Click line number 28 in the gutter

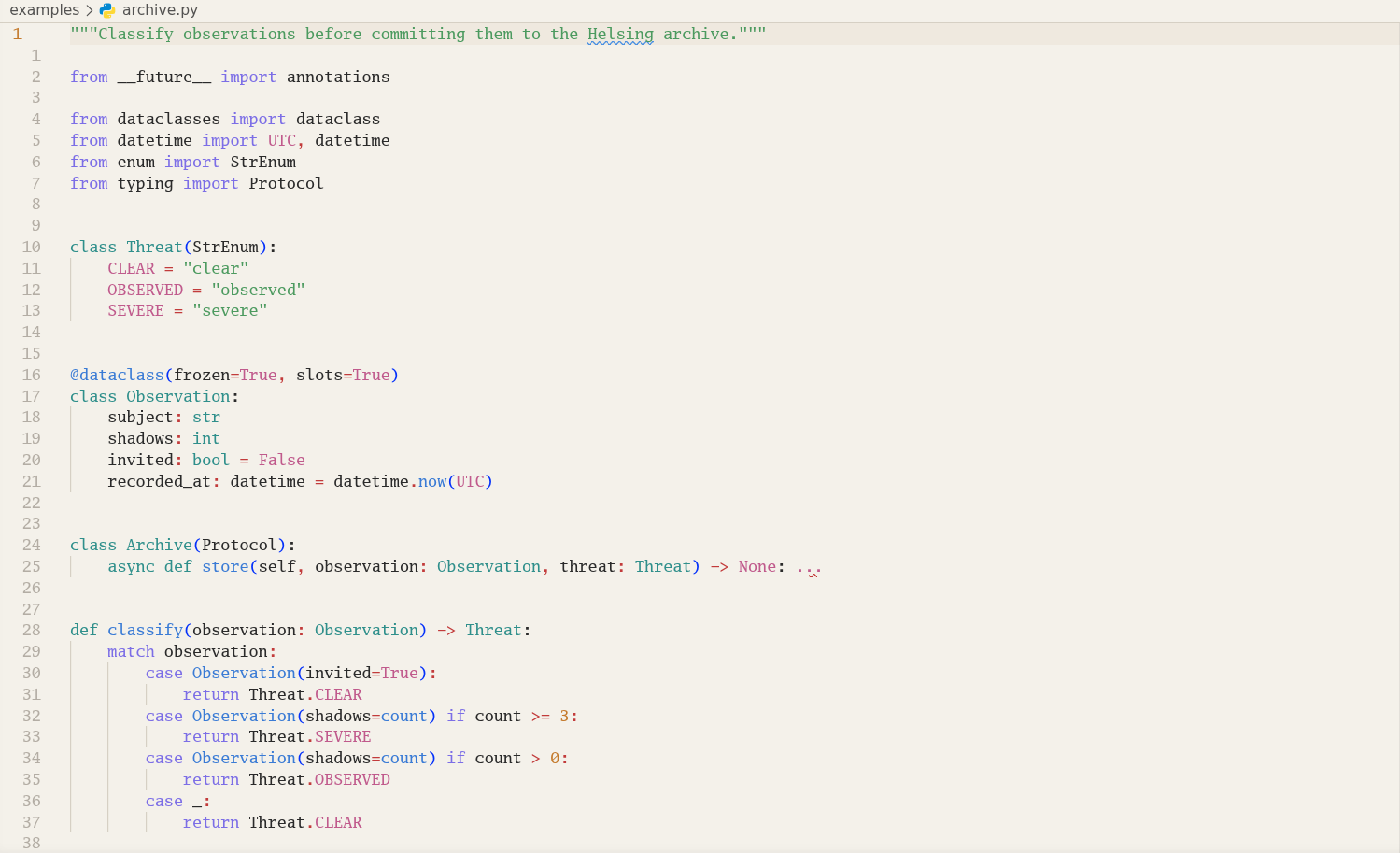(32, 631)
